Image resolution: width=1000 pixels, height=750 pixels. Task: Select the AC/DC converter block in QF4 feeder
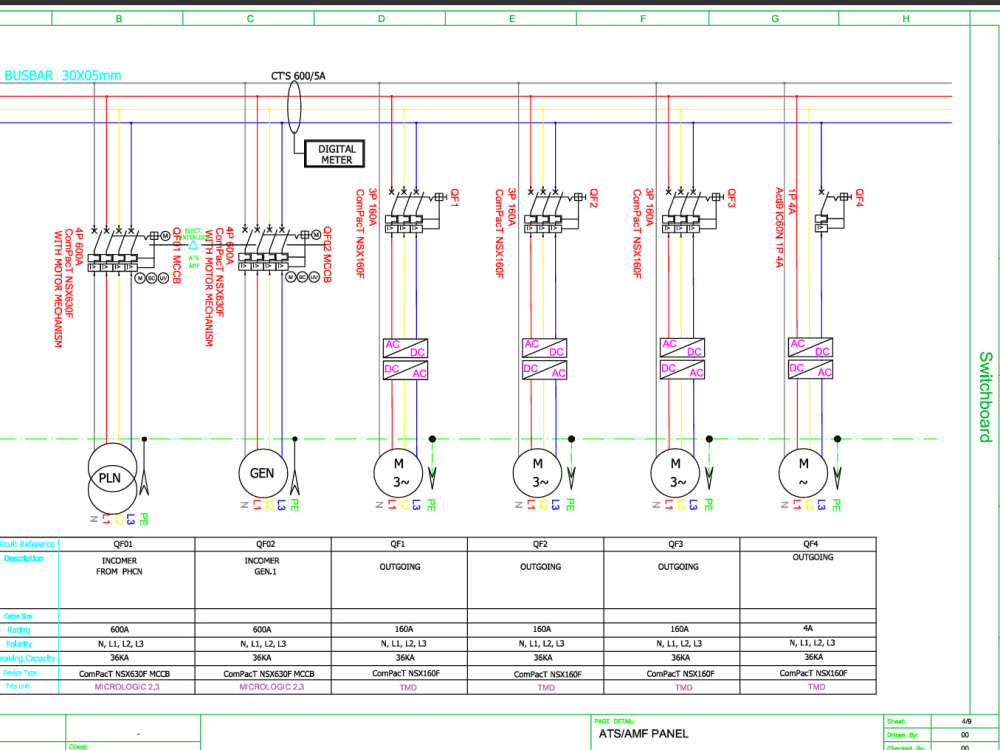tap(811, 348)
